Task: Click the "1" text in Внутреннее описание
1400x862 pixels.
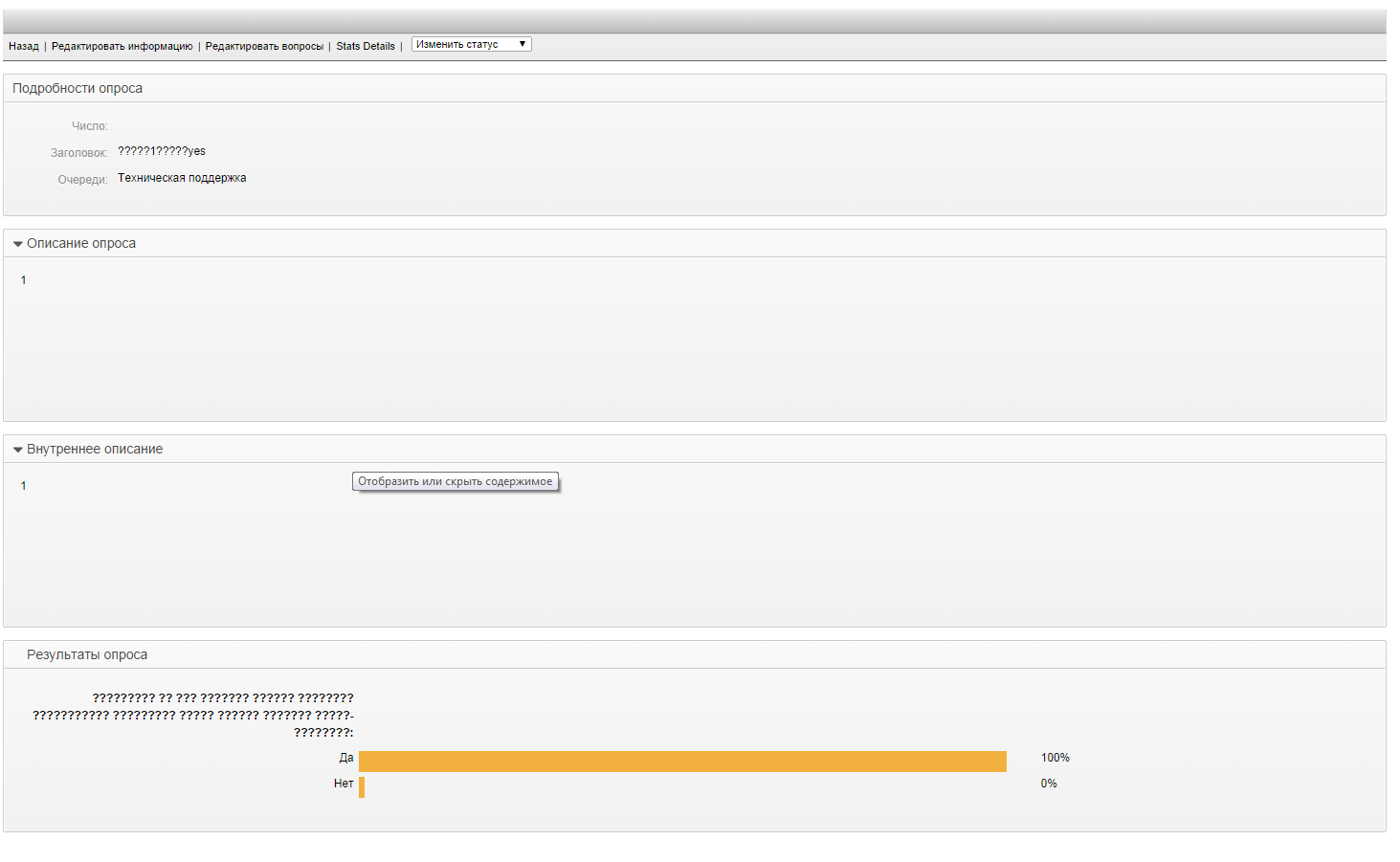Action: point(24,486)
